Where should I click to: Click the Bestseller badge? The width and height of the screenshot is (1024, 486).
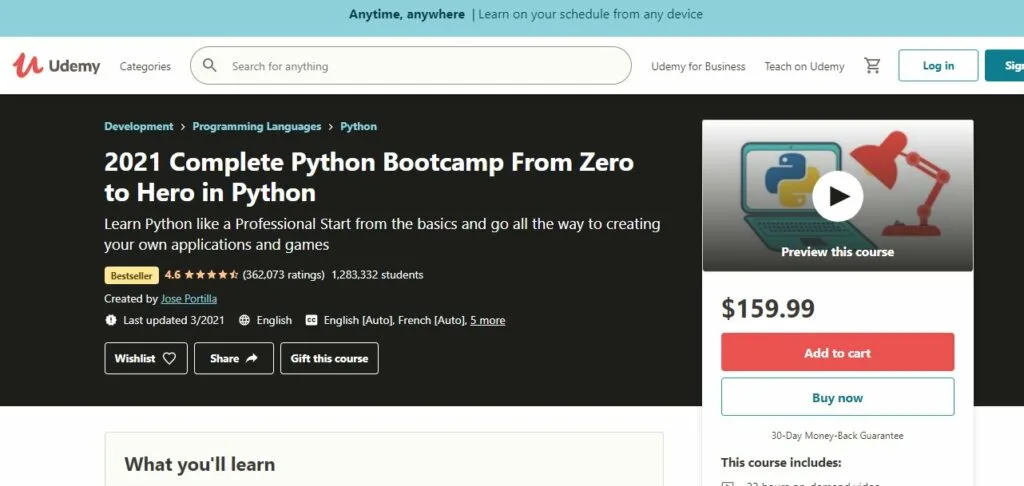[x=131, y=276]
